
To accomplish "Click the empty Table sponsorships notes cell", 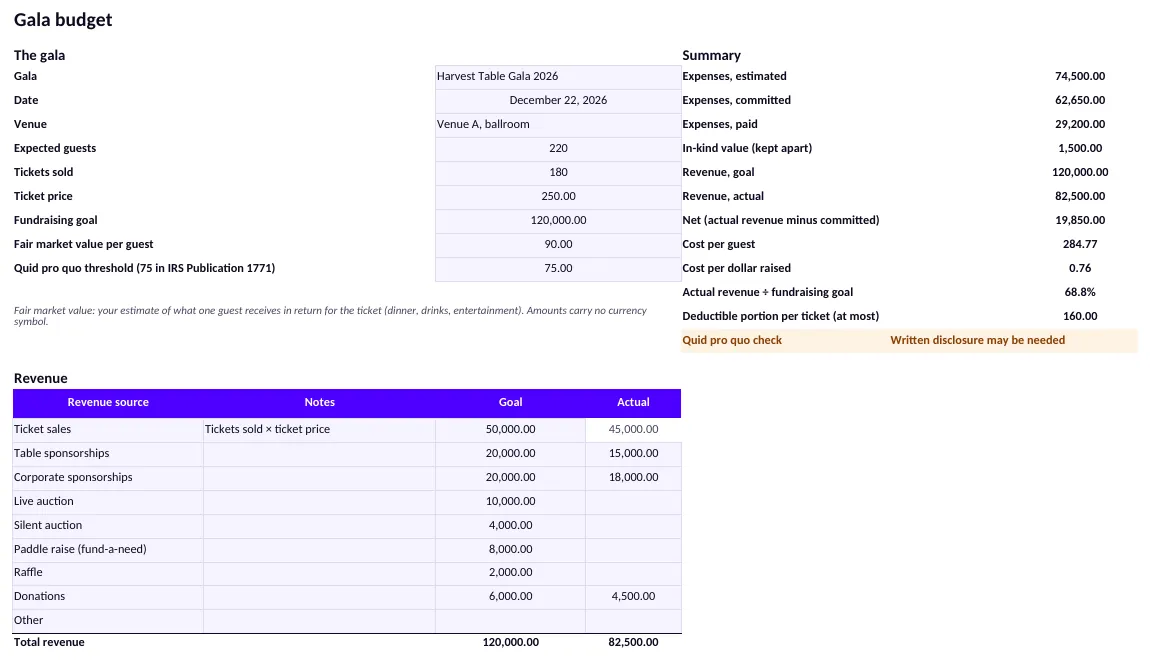I will coord(319,454).
